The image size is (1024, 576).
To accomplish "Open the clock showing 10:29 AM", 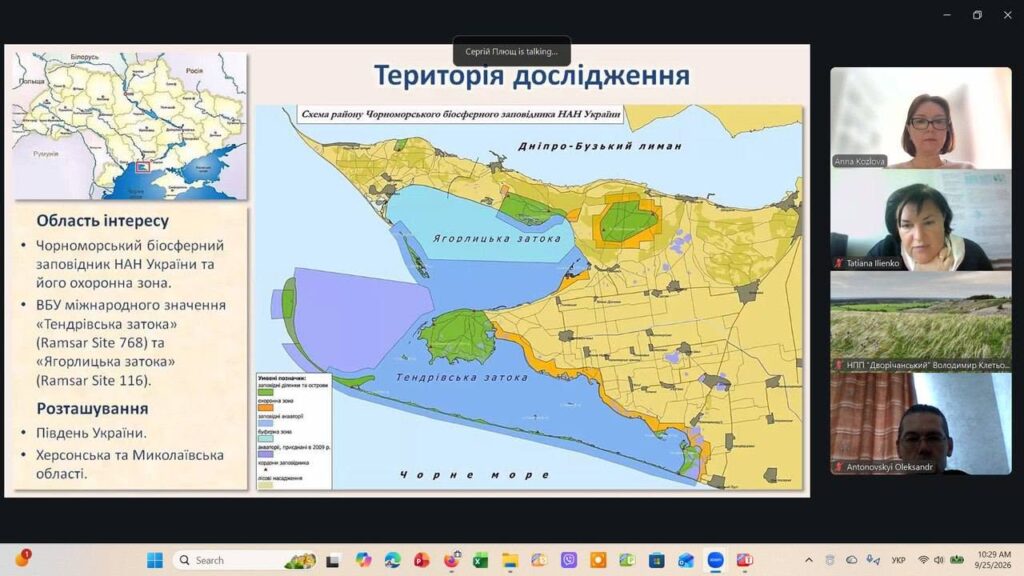I will click(x=993, y=560).
